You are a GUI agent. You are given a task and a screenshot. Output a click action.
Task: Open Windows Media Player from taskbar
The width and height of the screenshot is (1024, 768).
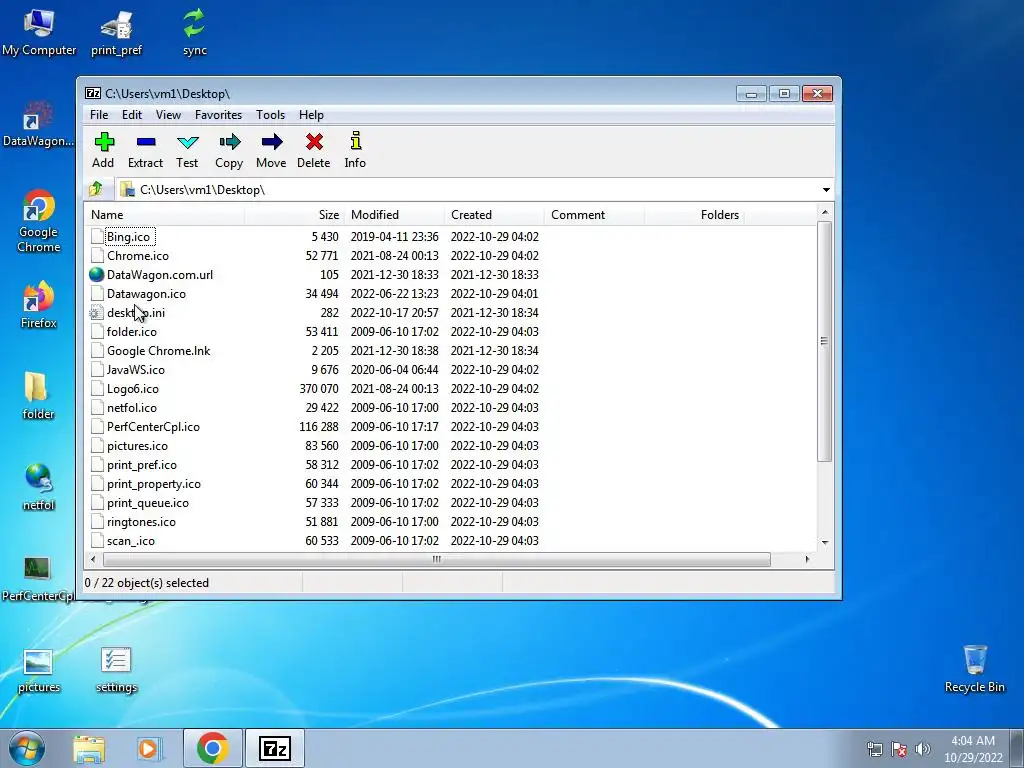(149, 749)
